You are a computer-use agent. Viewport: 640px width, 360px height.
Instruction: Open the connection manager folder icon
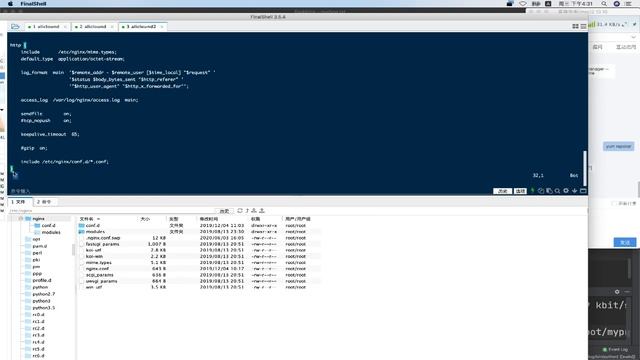15,27
